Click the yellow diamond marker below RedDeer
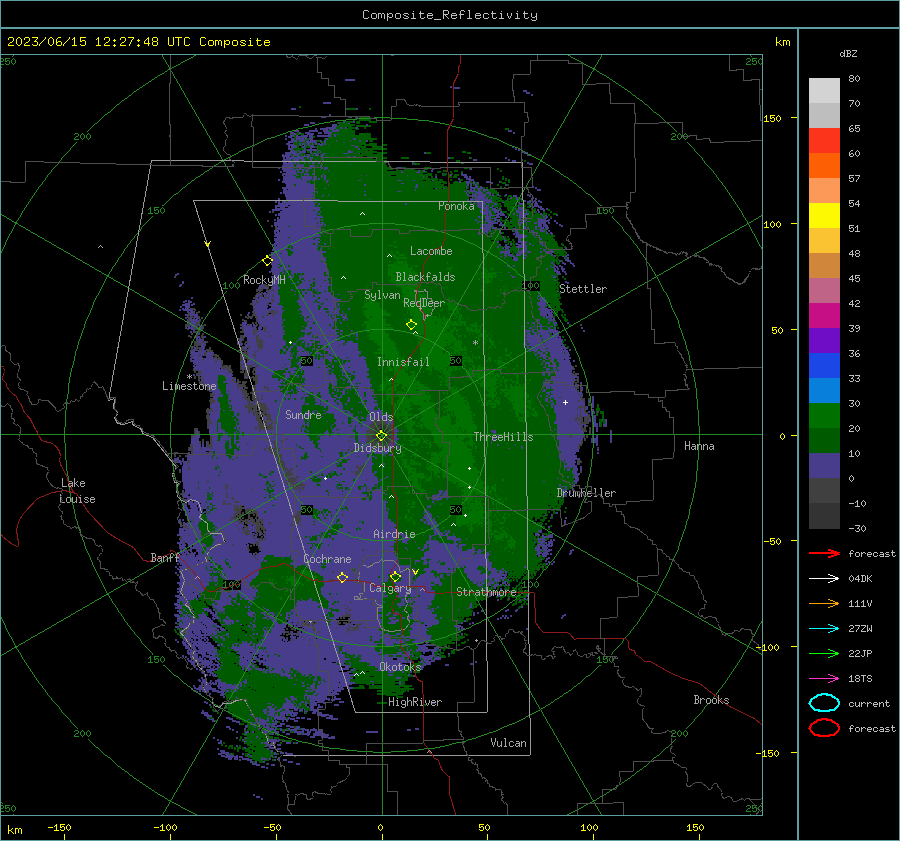Image resolution: width=900 pixels, height=841 pixels. 411,325
